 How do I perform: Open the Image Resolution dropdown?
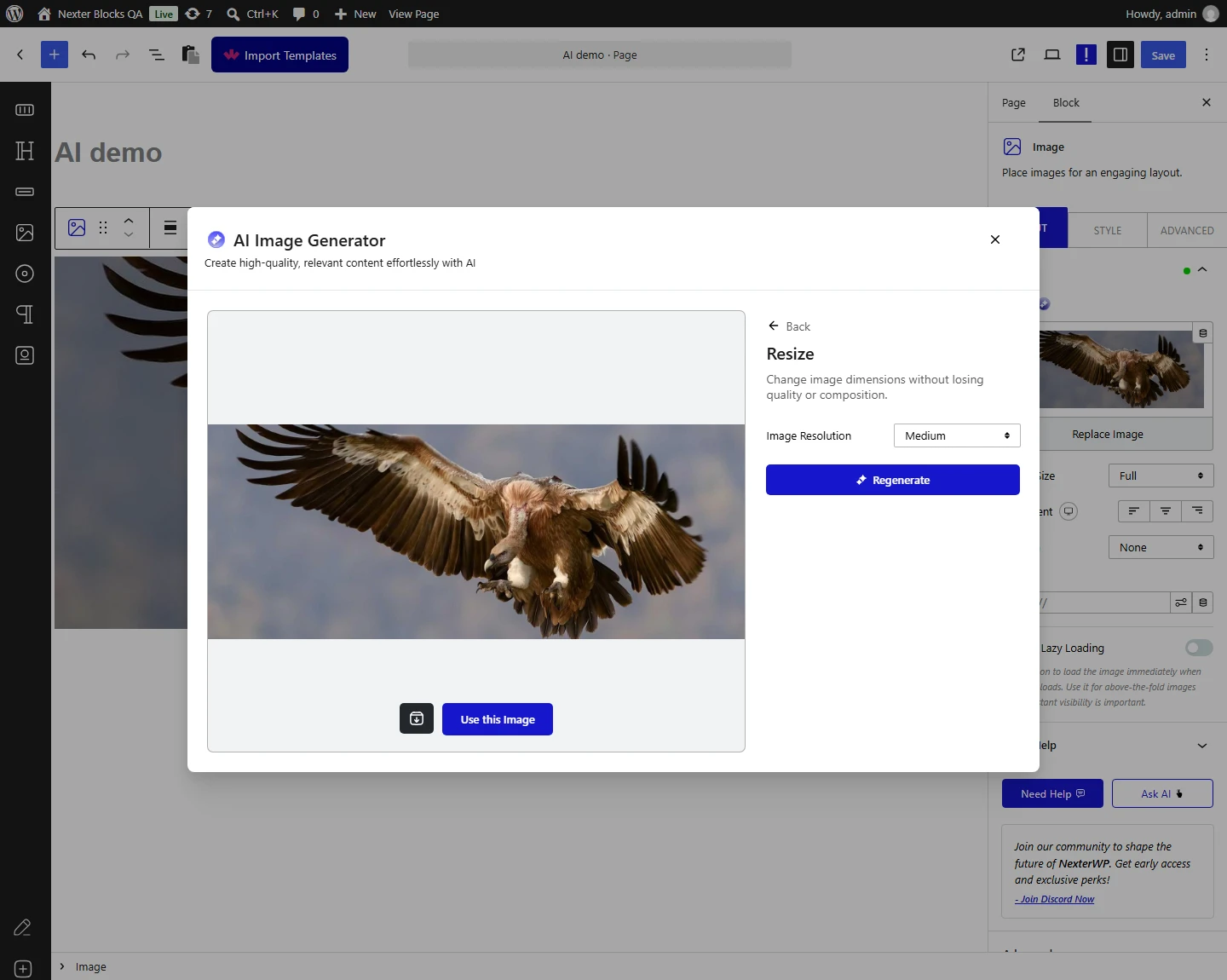pyautogui.click(x=957, y=435)
